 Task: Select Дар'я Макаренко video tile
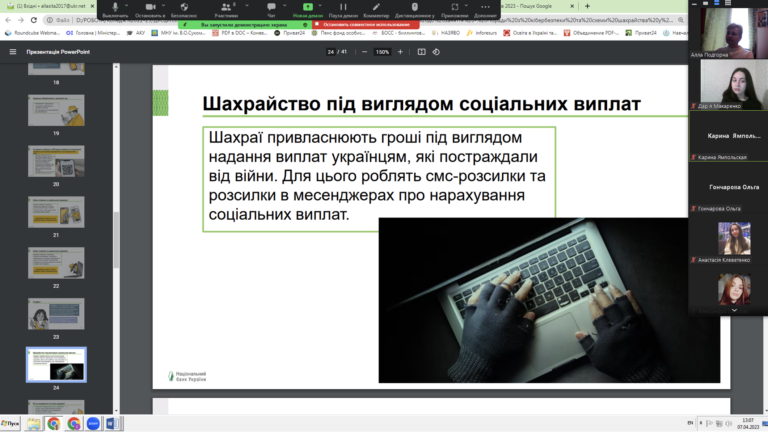(728, 84)
